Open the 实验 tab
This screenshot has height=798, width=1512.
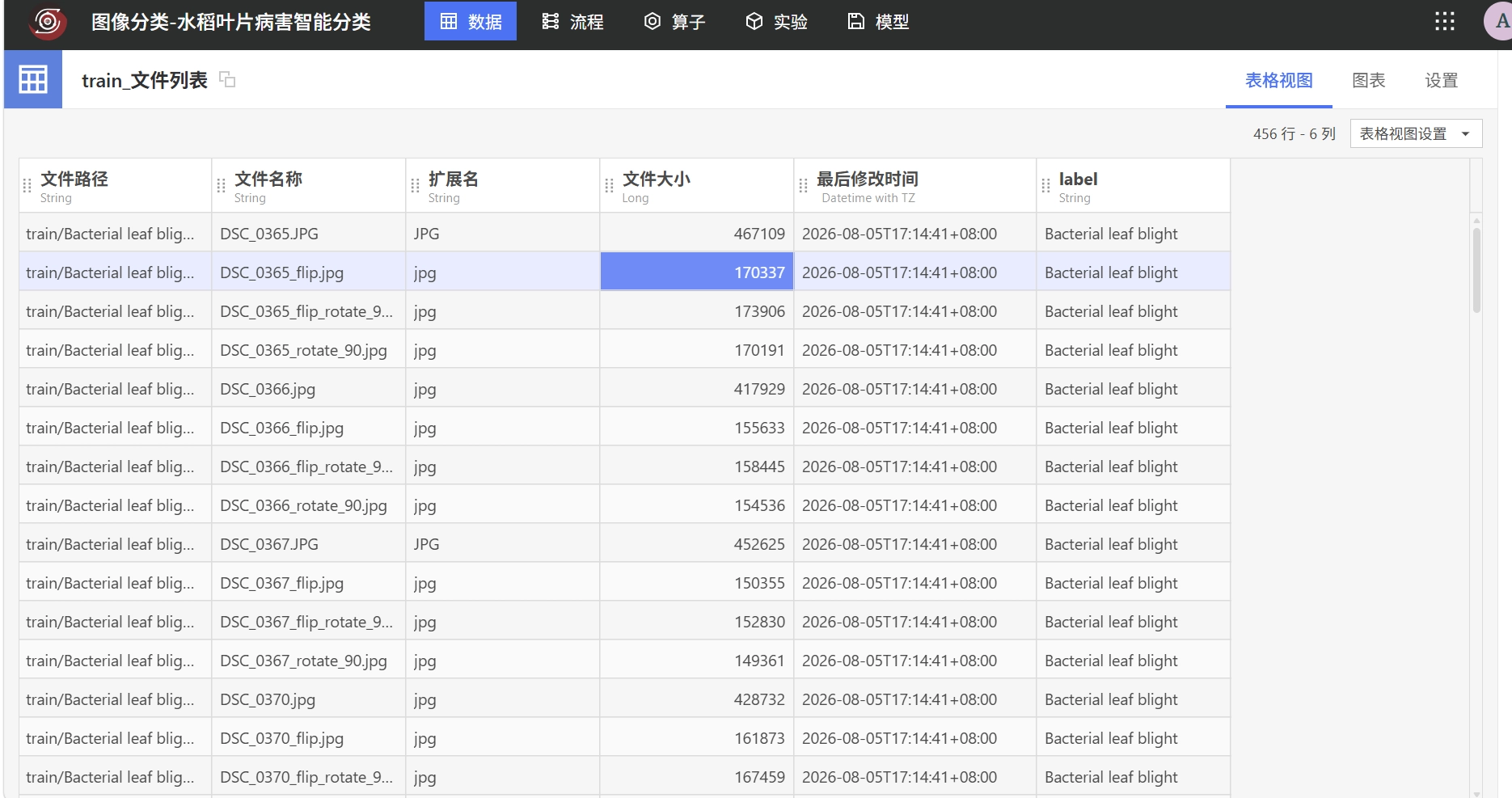coord(776,22)
